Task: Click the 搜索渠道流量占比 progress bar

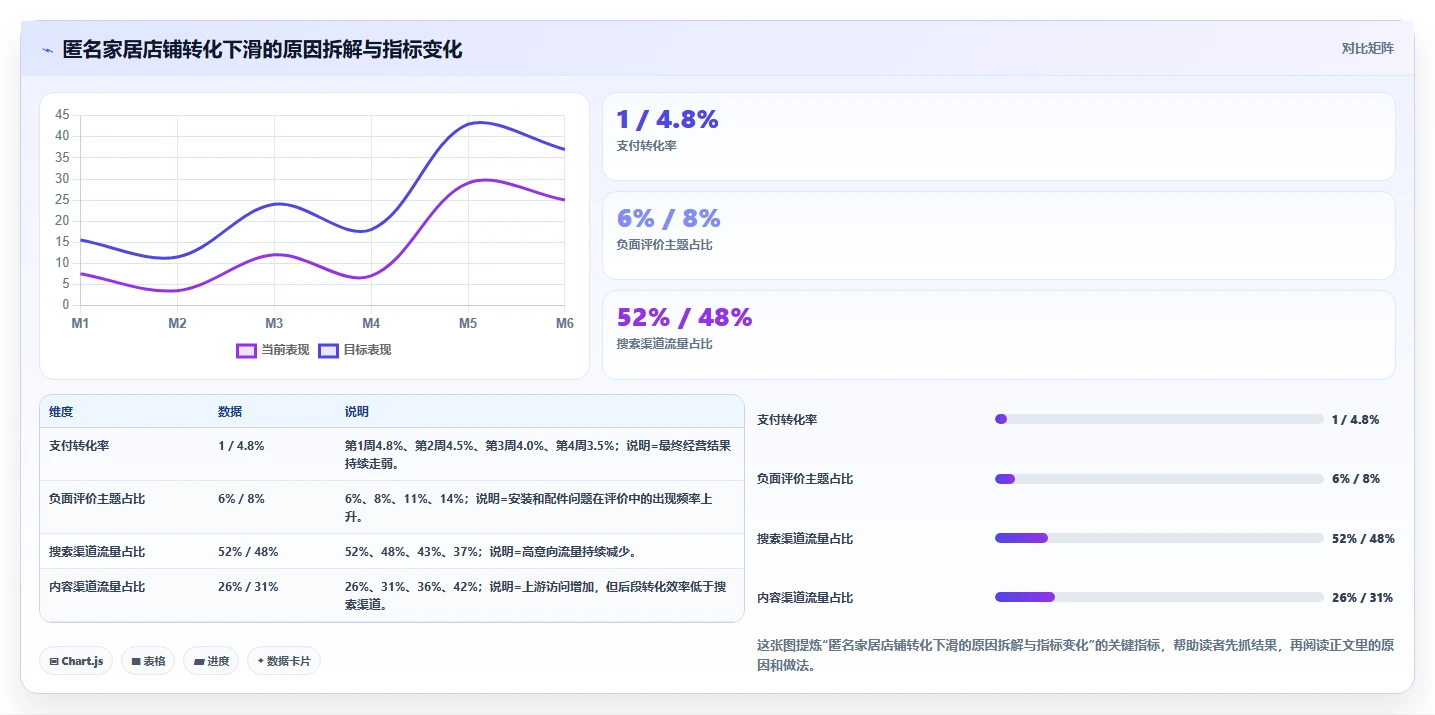Action: [1159, 538]
